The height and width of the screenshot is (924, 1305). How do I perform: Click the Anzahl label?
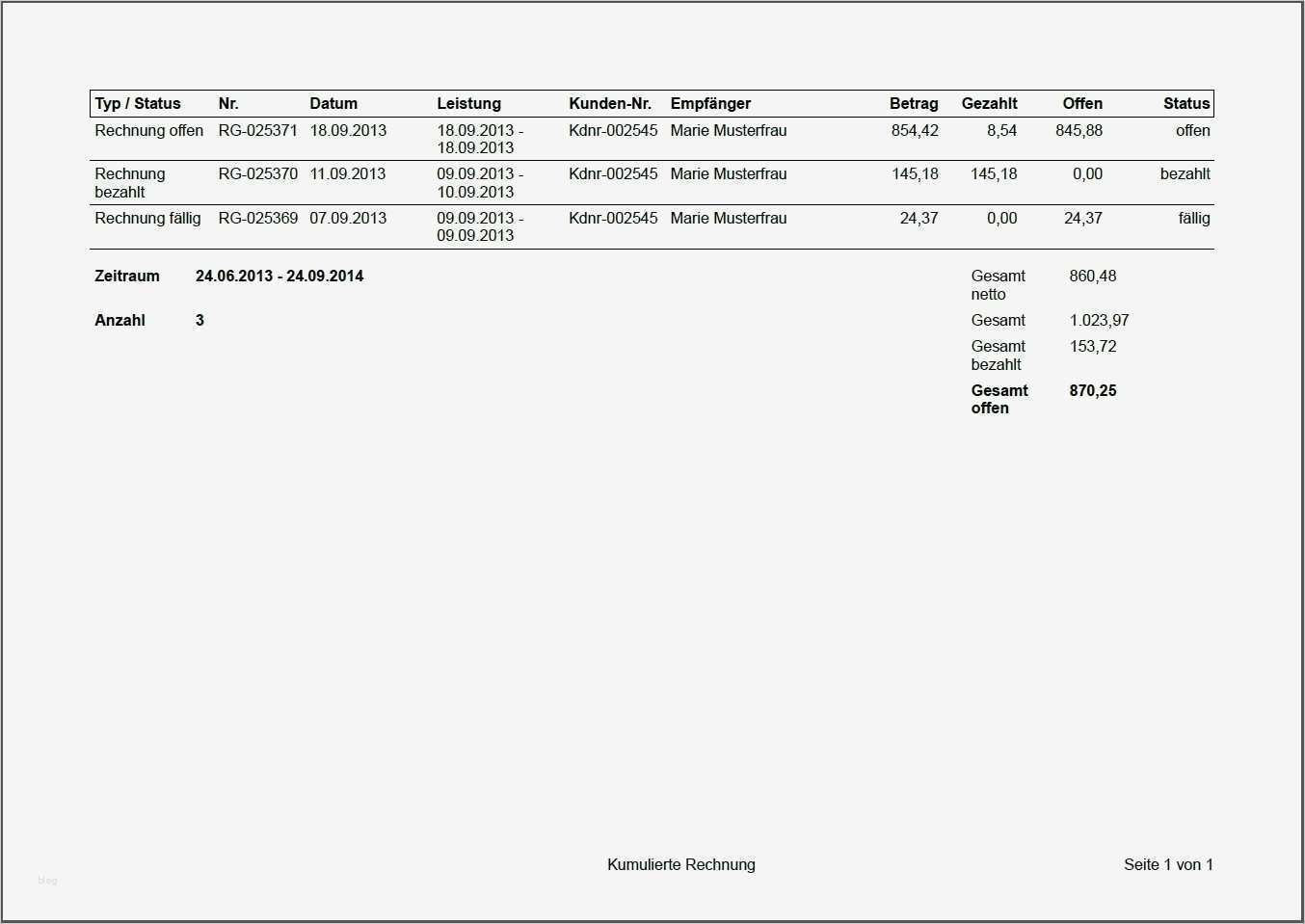tap(120, 321)
